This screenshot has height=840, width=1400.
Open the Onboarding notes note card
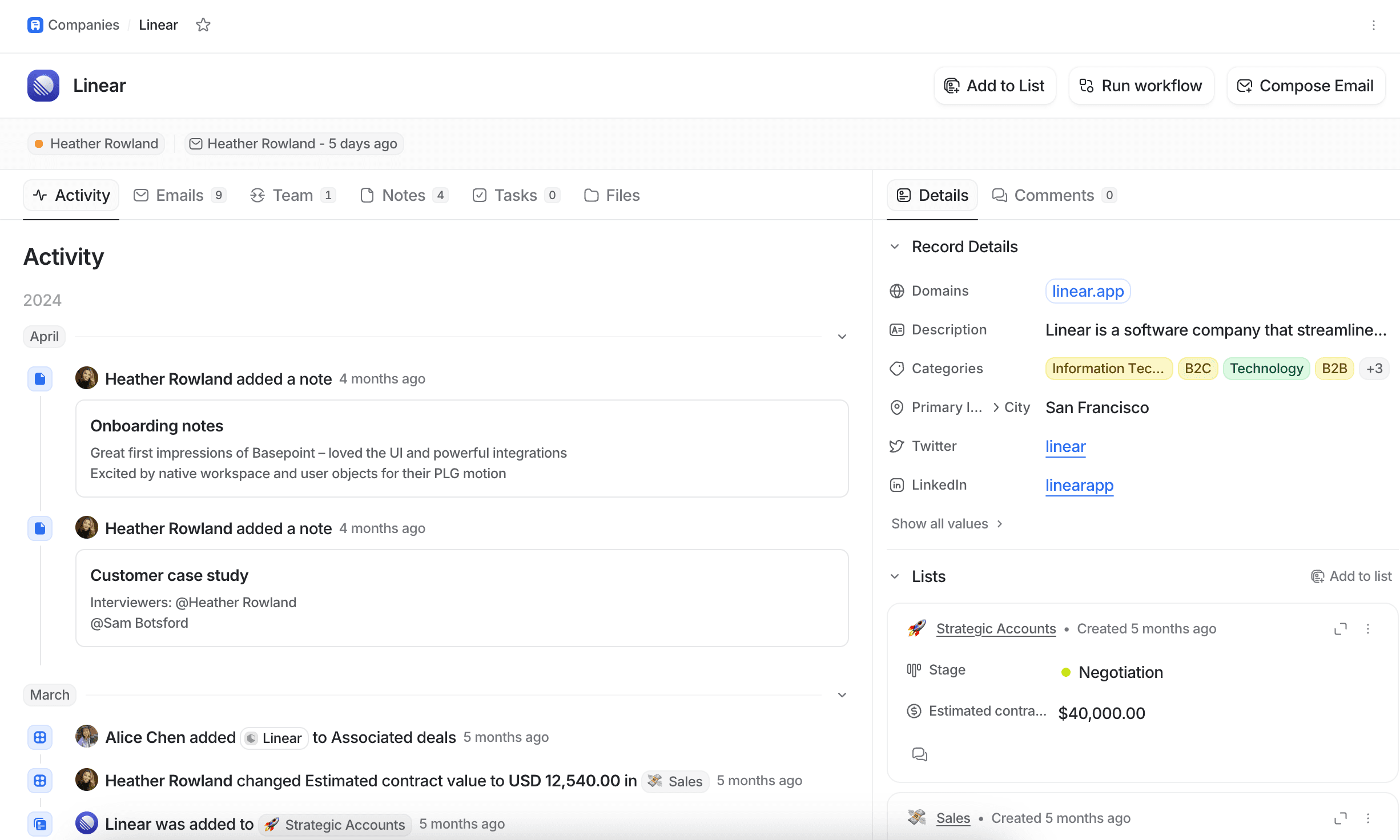click(x=462, y=449)
